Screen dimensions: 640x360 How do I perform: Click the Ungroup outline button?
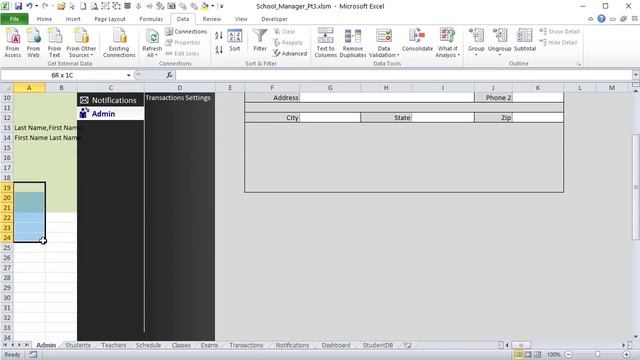pos(500,42)
